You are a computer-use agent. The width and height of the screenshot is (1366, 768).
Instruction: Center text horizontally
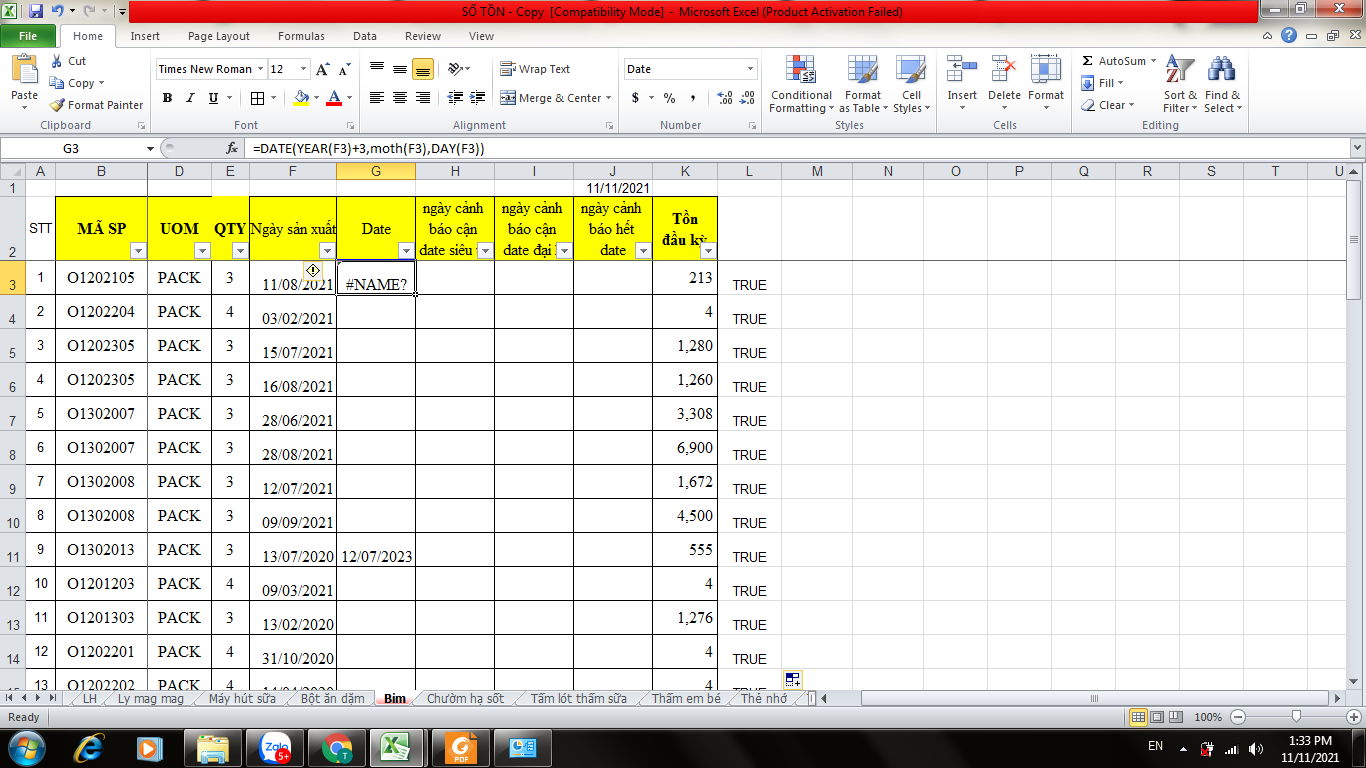400,98
